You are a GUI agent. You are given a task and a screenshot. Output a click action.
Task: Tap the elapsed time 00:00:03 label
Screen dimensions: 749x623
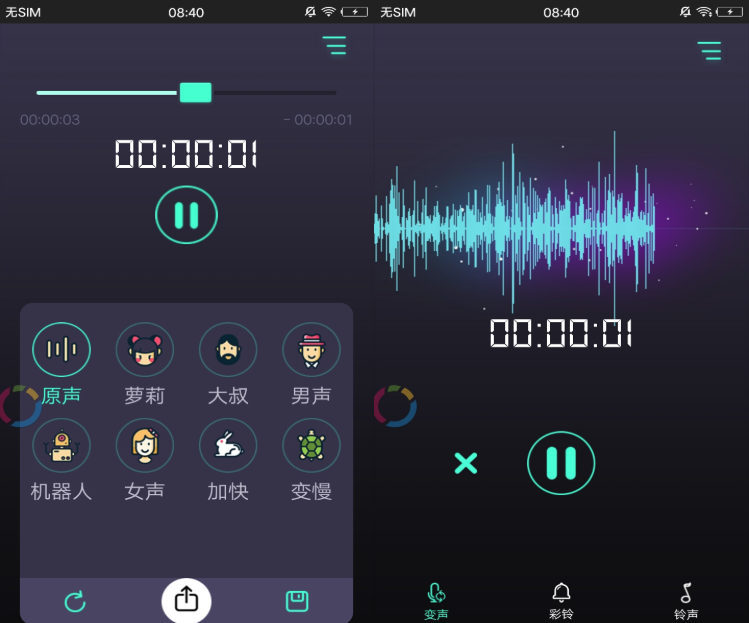pos(50,119)
